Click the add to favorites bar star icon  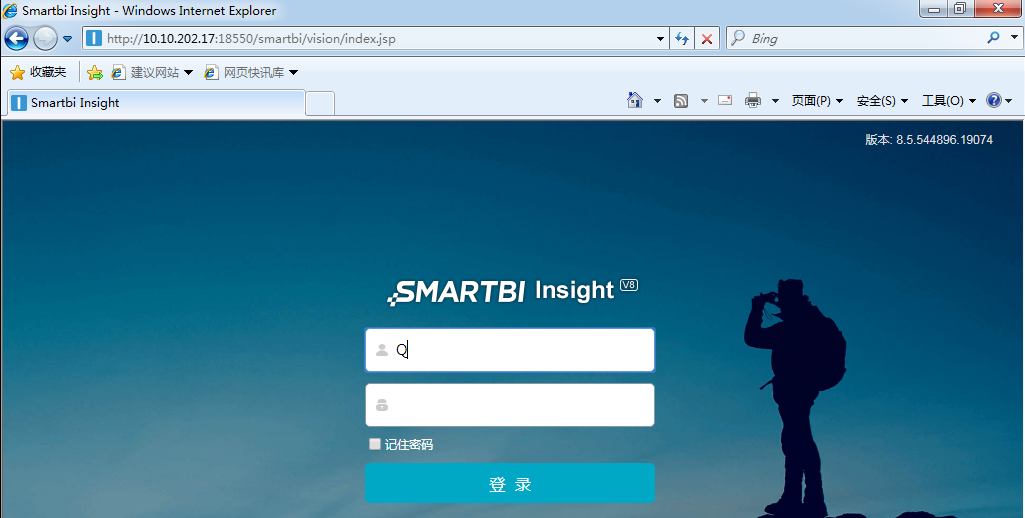95,73
